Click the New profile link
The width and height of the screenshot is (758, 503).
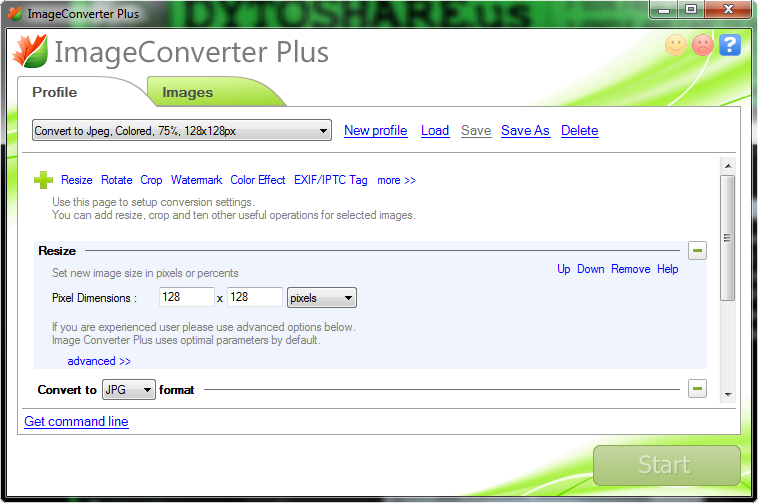pos(376,130)
